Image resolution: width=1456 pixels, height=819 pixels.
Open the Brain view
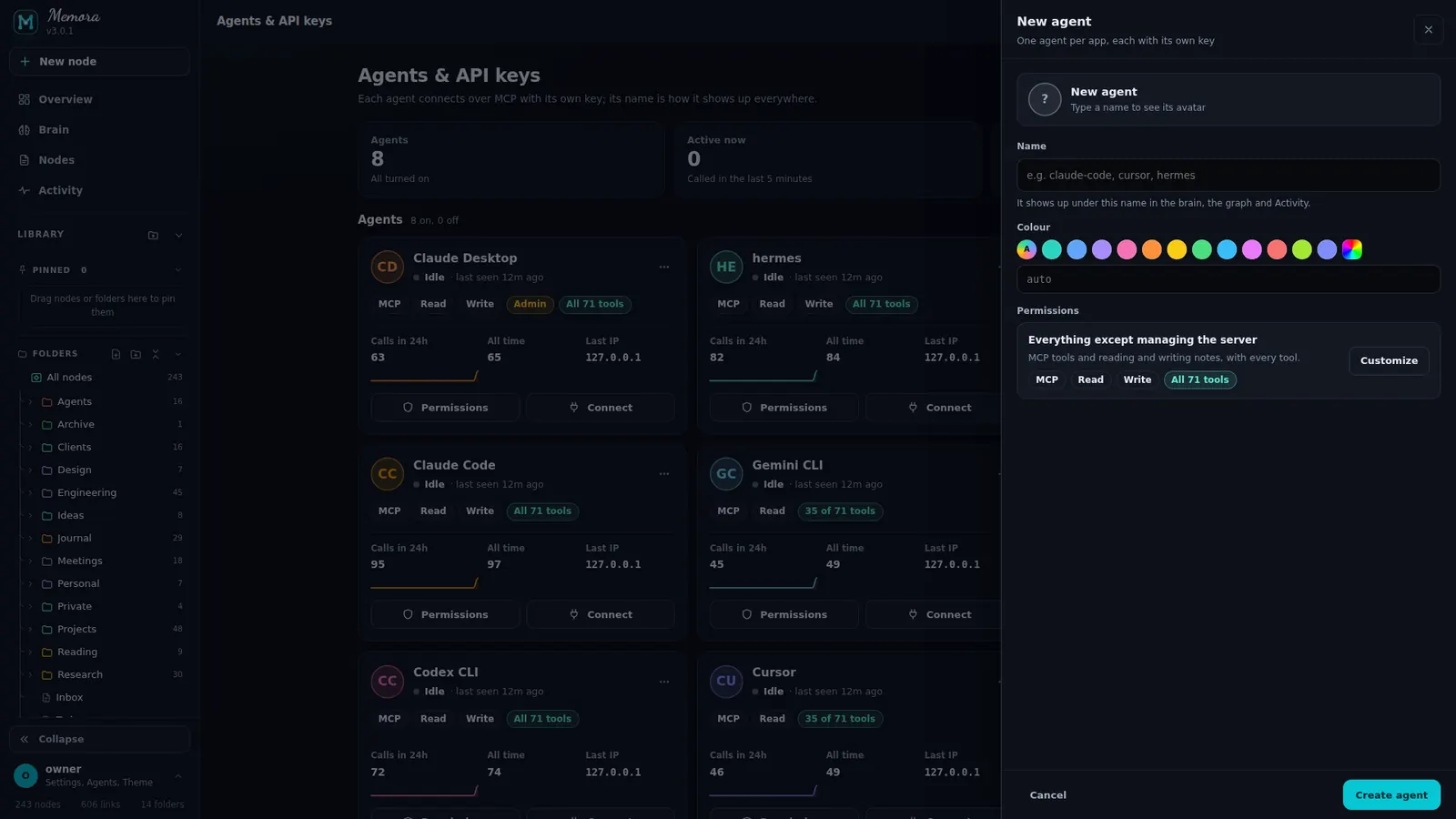click(x=100, y=130)
